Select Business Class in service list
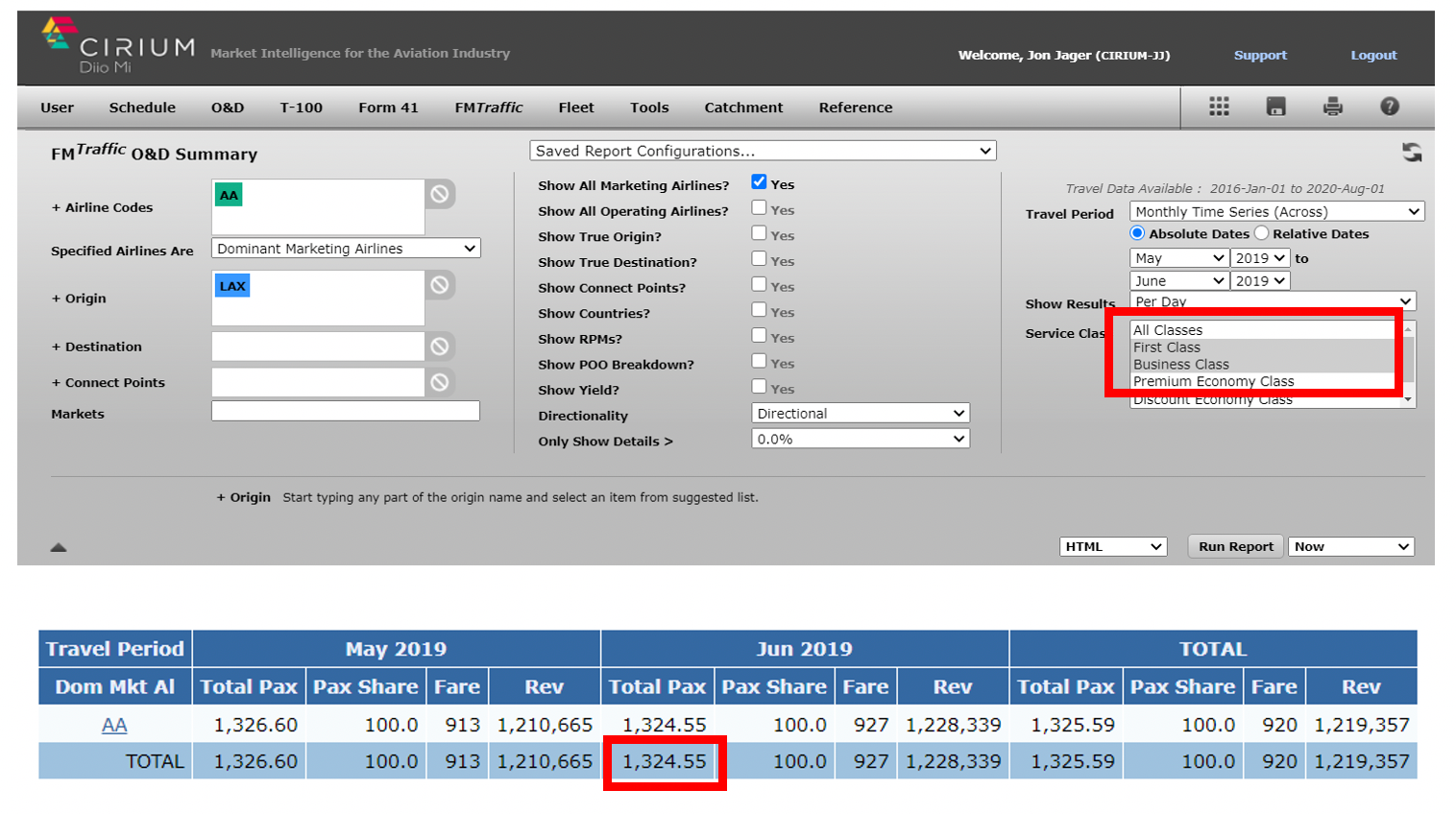This screenshot has height=814, width=1456. click(1265, 365)
